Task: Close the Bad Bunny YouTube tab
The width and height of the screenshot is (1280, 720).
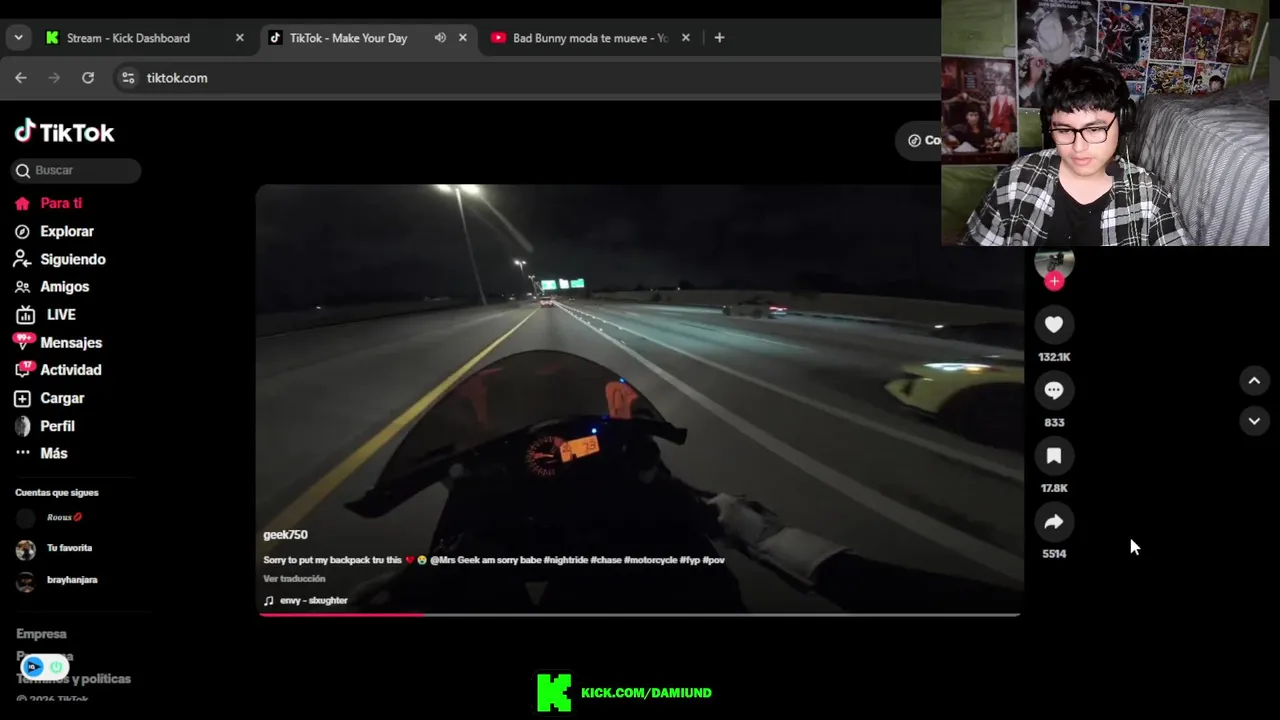Action: 685,38
